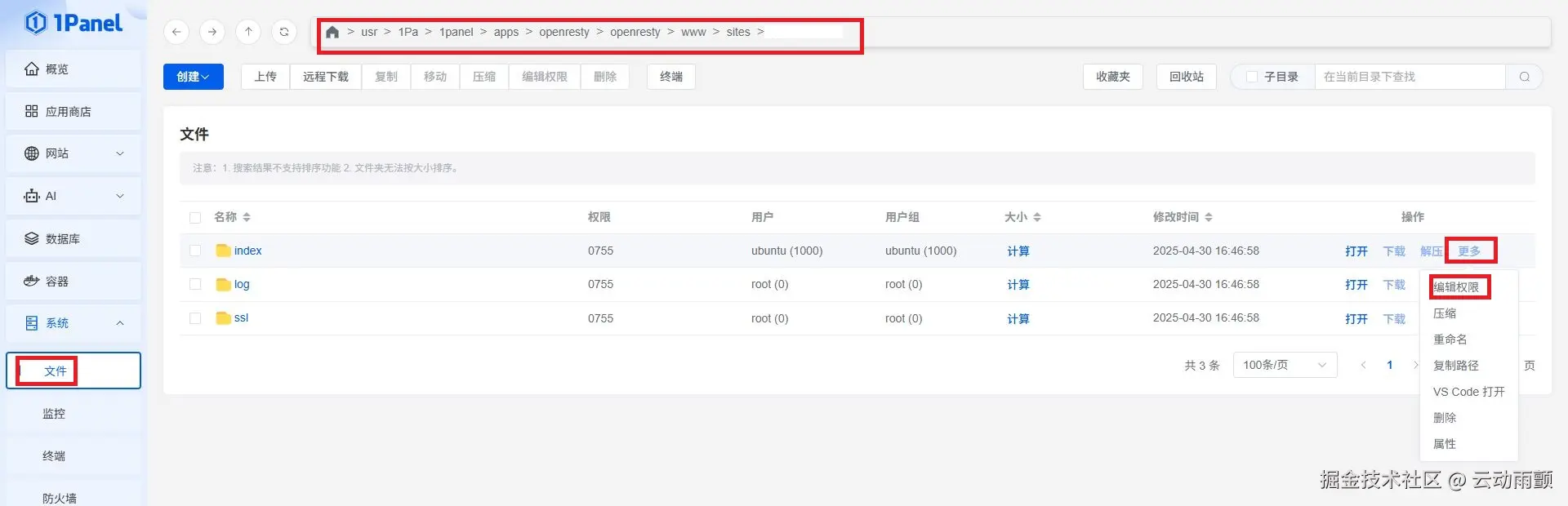Click the 上传 upload button

(265, 77)
